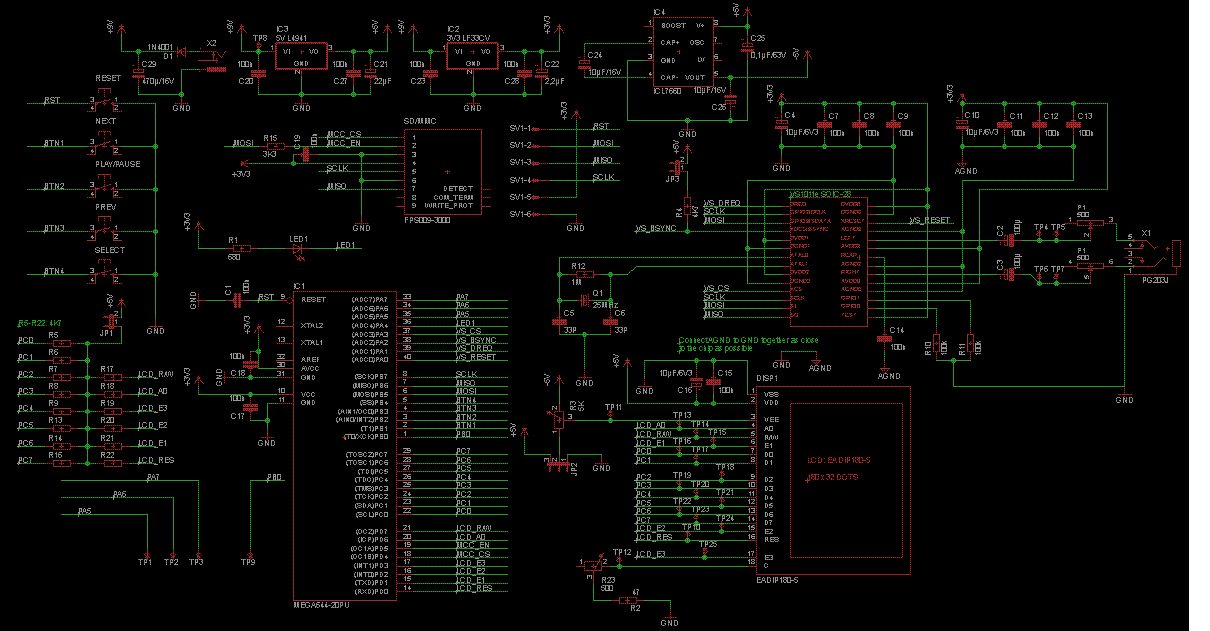Image resolution: width=1210 pixels, height=631 pixels.
Task: Select the SELECT pushbutton switch symbol
Action: pos(106,272)
